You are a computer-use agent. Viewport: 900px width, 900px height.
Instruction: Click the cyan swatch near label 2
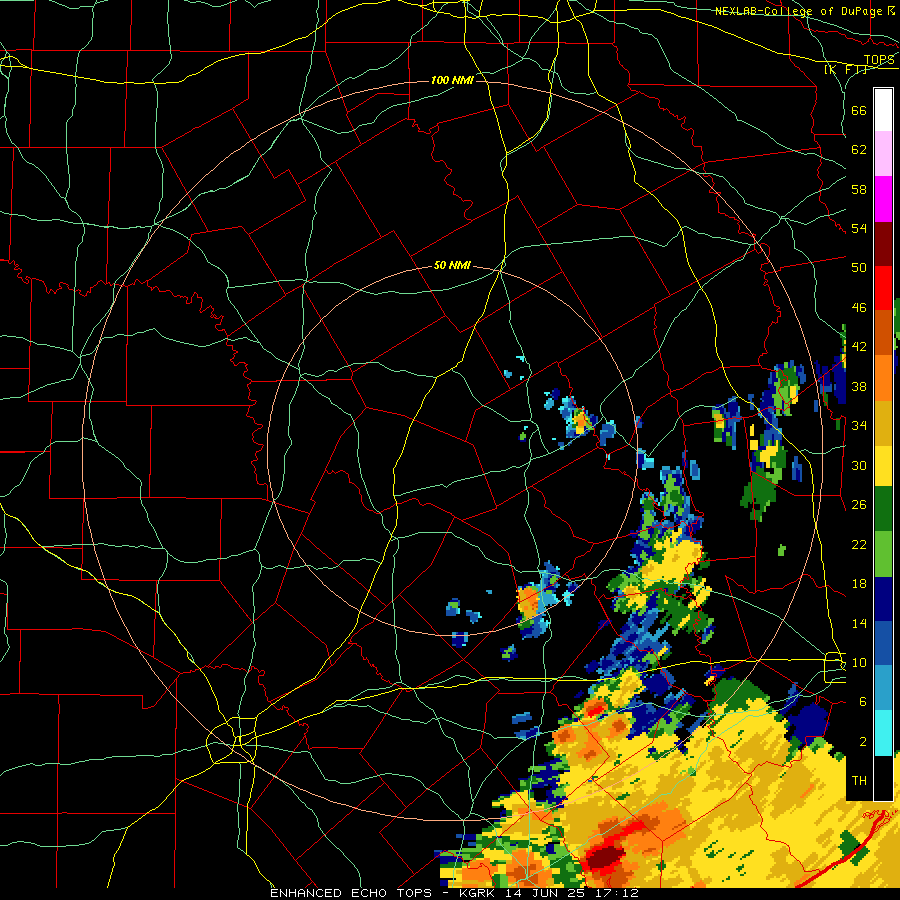(x=883, y=733)
